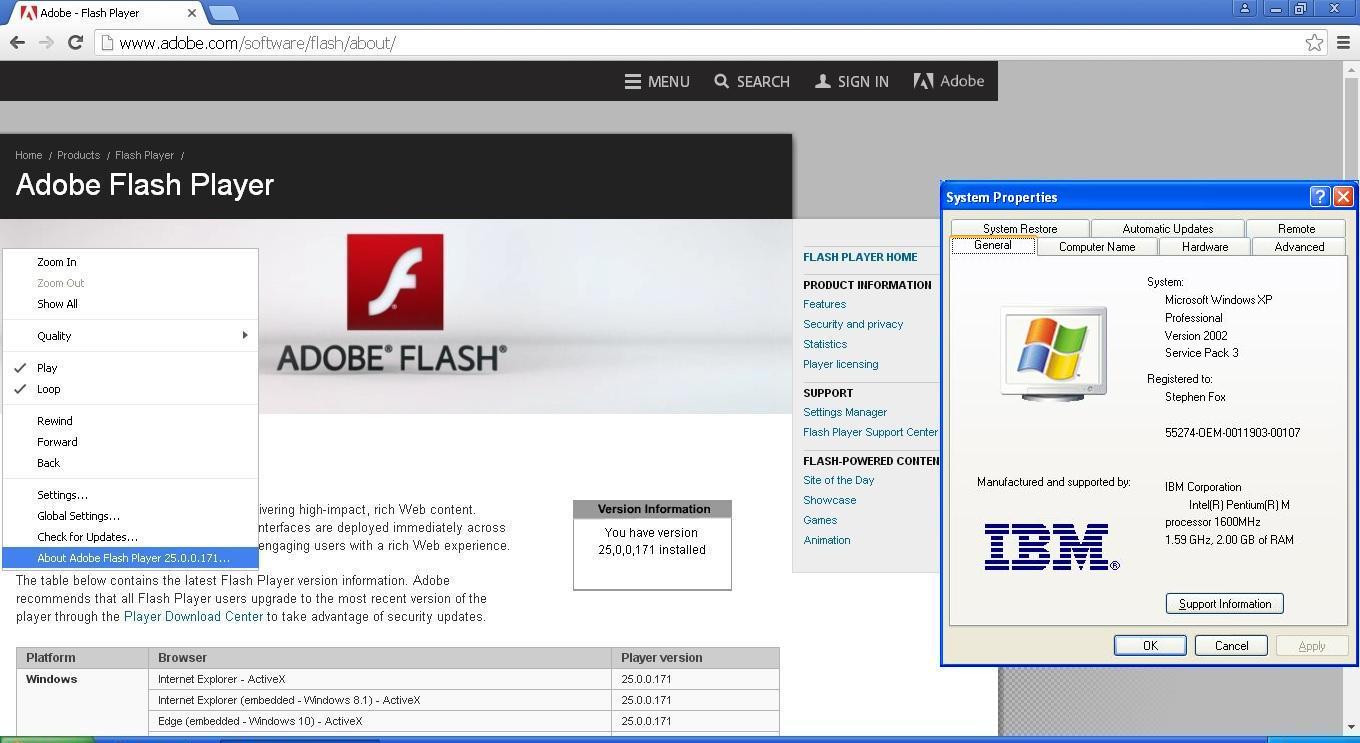Click the Adobe logo in the navigation bar
Image resolution: width=1360 pixels, height=743 pixels.
point(949,81)
